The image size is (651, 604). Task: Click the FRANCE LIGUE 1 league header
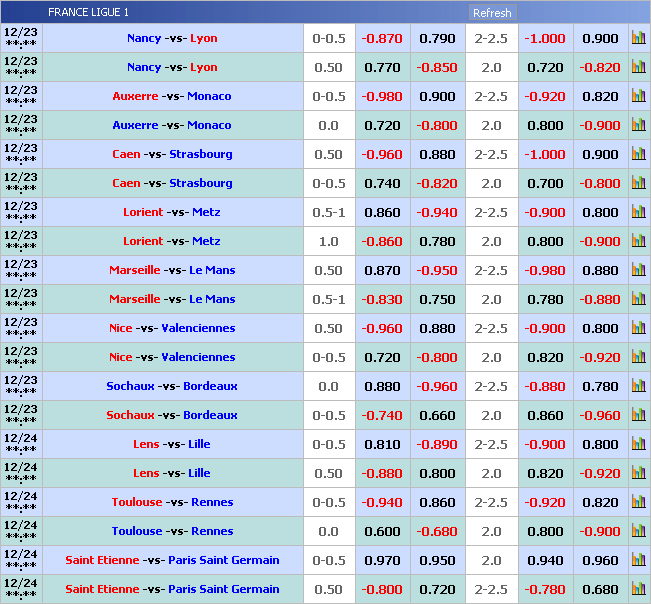point(88,12)
